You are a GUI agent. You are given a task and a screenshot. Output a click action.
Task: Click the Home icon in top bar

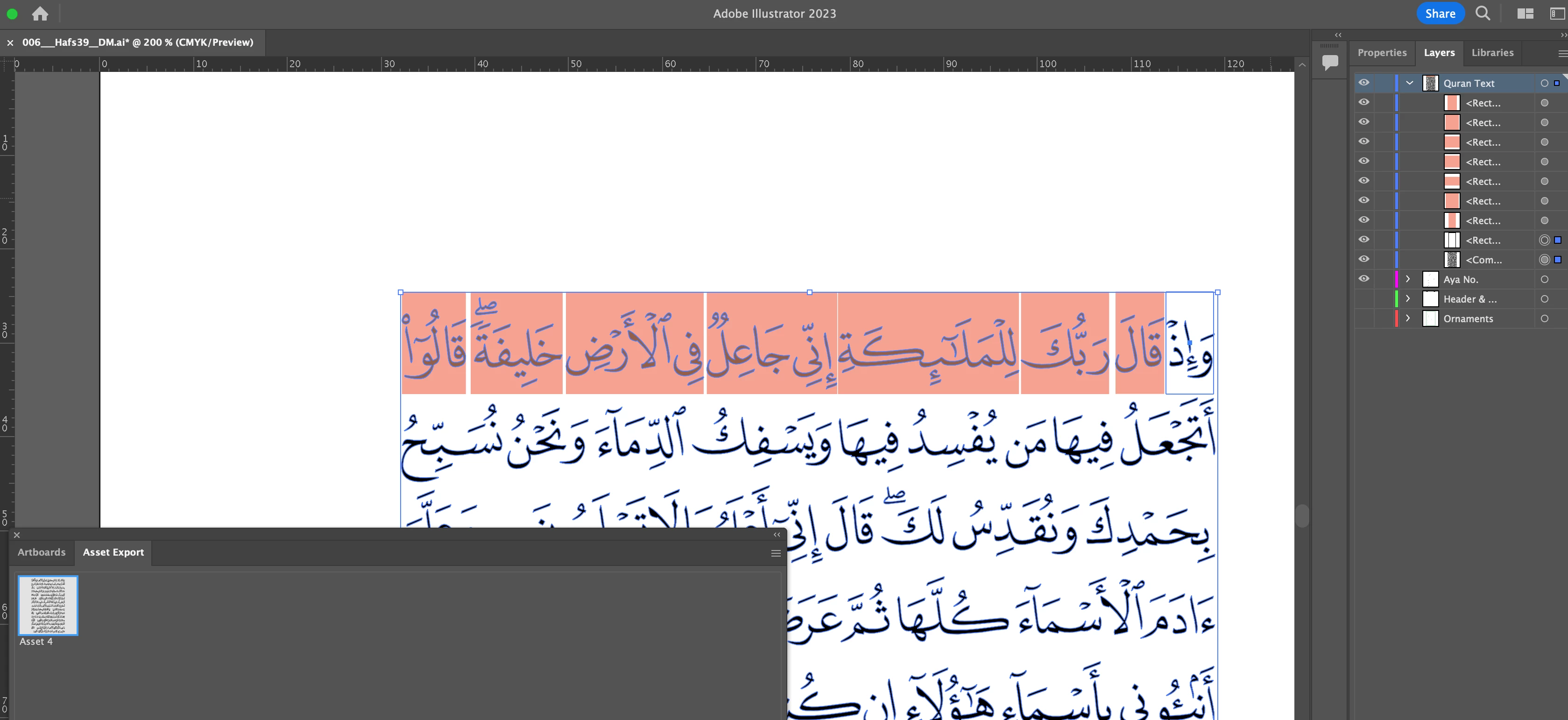click(x=40, y=14)
